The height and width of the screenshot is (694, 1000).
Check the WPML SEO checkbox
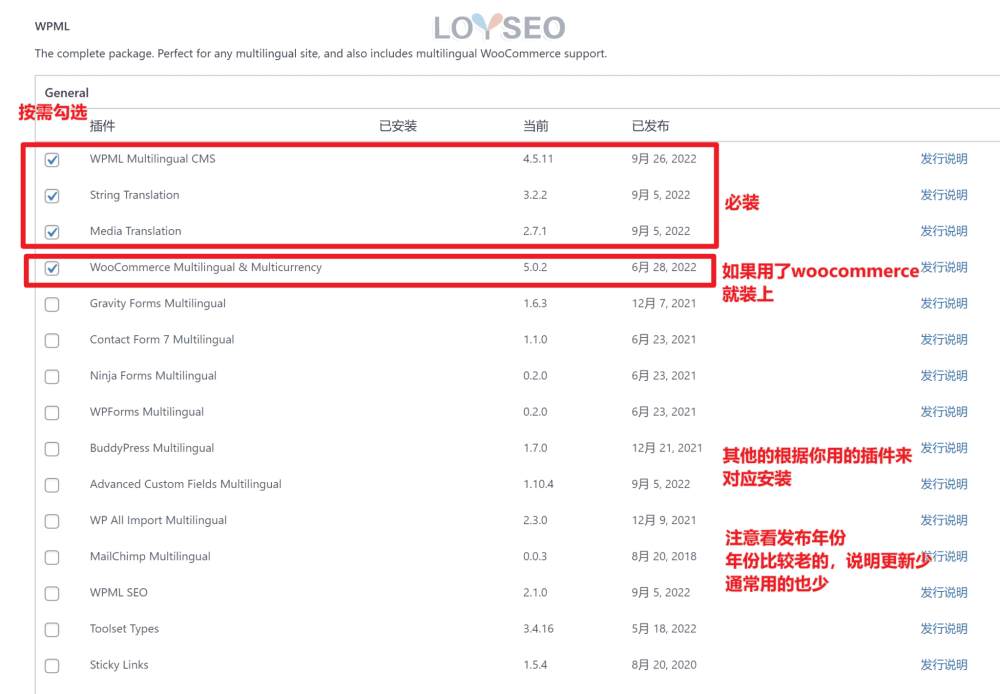pyautogui.click(x=52, y=594)
